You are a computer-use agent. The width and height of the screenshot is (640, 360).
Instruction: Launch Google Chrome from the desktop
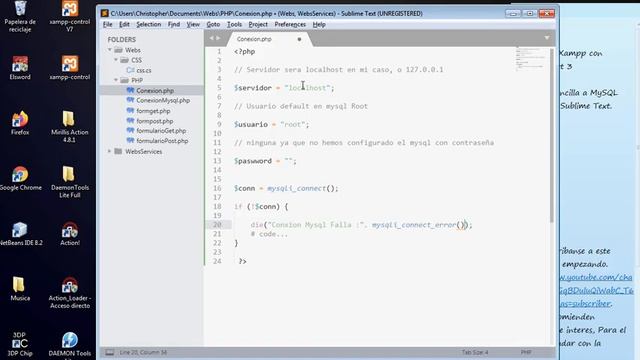(20, 178)
